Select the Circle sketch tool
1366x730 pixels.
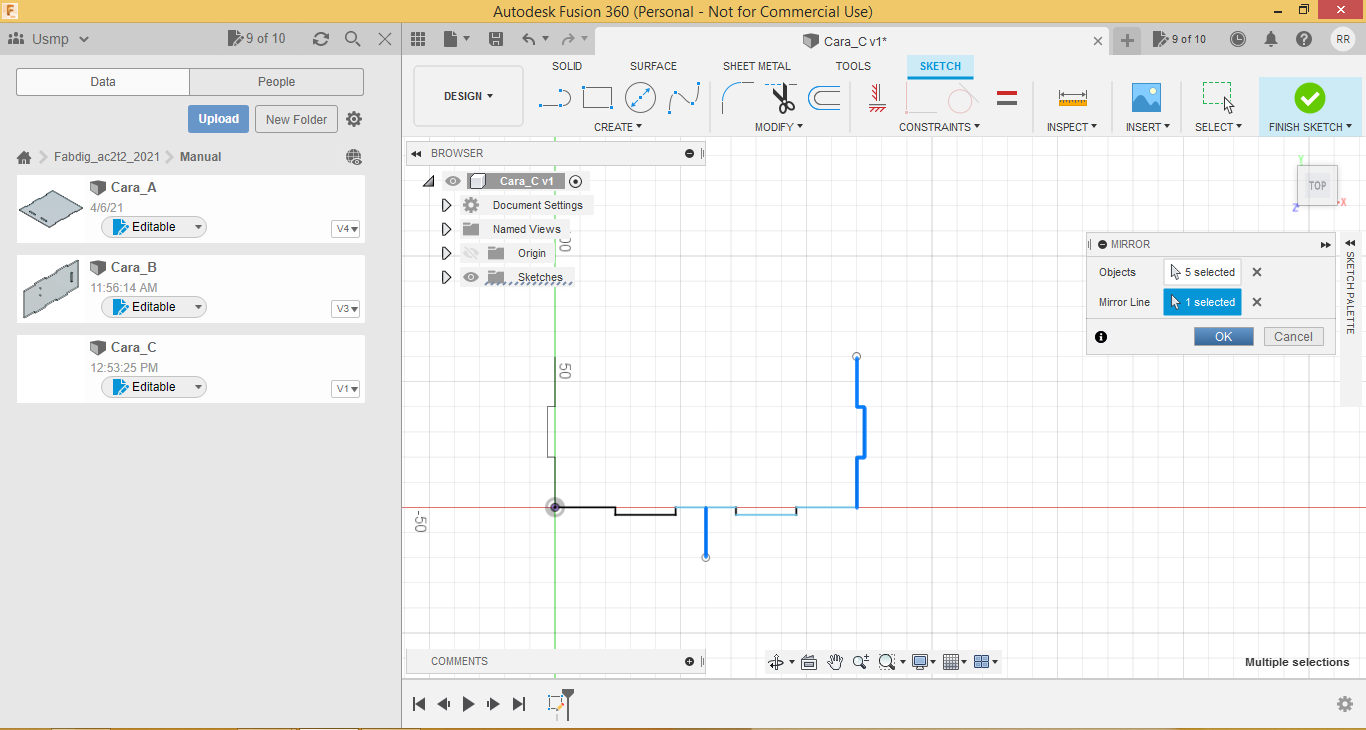(x=640, y=97)
